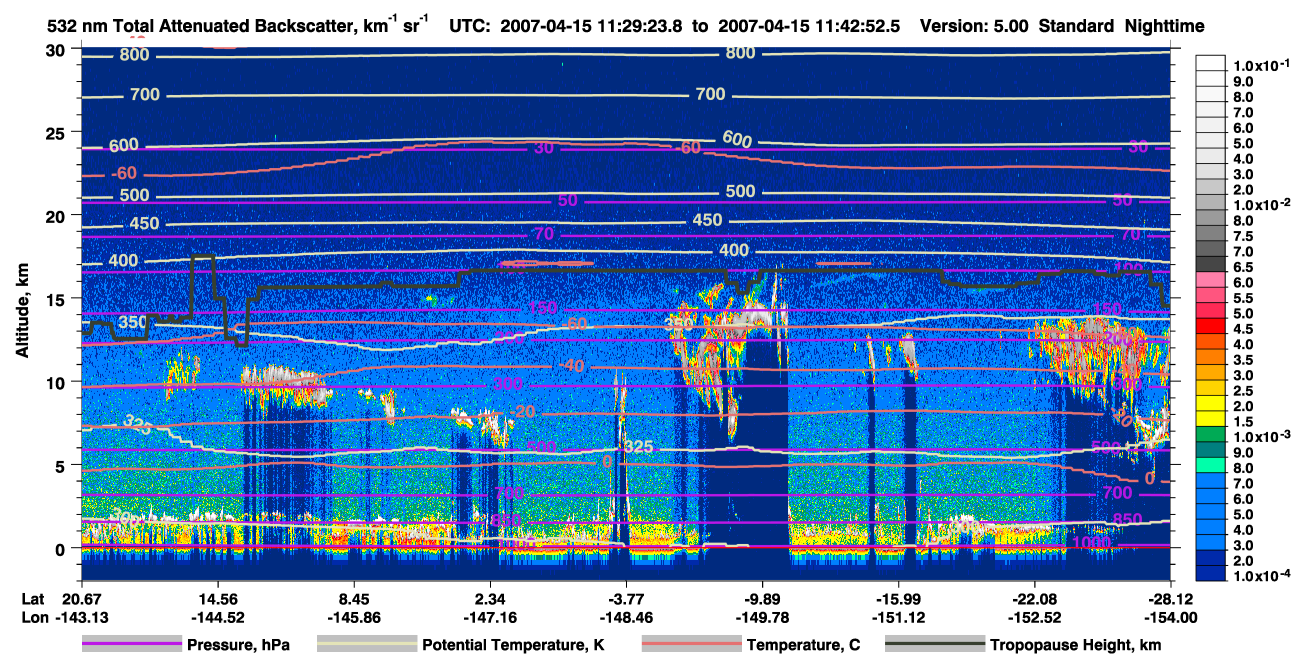Click longitude tick value -148.46
Viewport: 1300px width, 667px height.
pyautogui.click(x=627, y=618)
